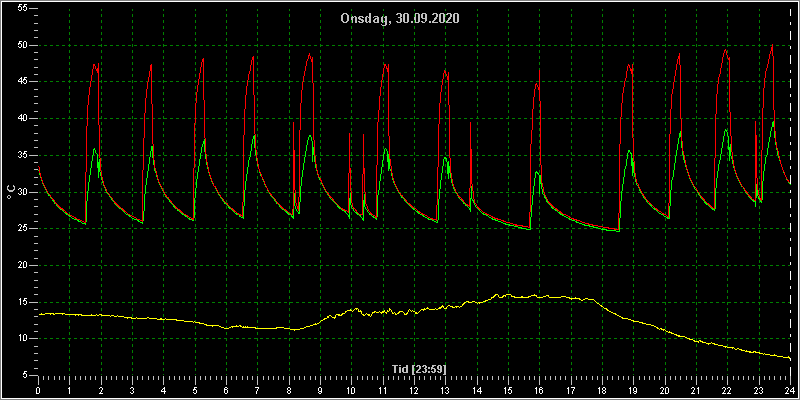Click the green curve peak near hour 7
Screen dimensions: 800x400
[254, 135]
